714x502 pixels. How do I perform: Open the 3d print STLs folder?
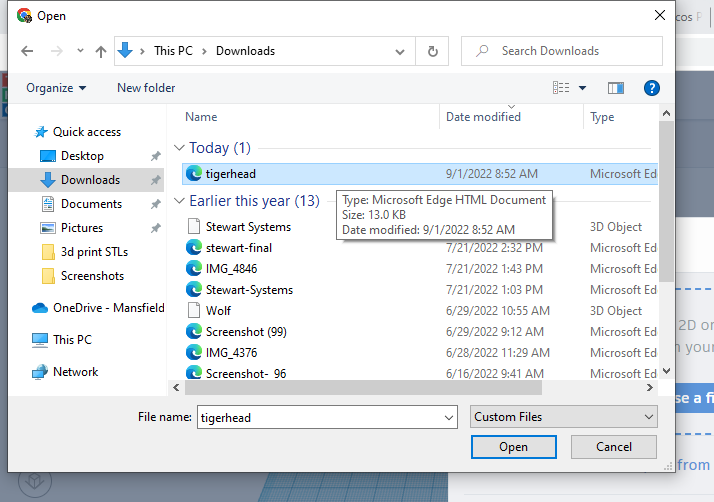point(94,252)
